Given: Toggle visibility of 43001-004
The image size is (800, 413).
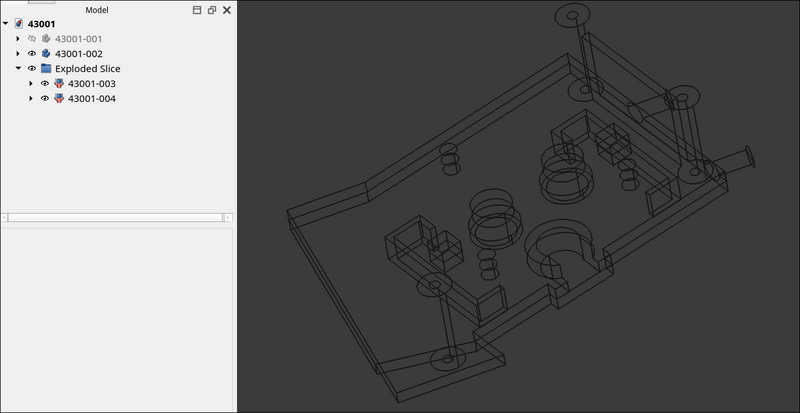Looking at the screenshot, I should pos(45,99).
